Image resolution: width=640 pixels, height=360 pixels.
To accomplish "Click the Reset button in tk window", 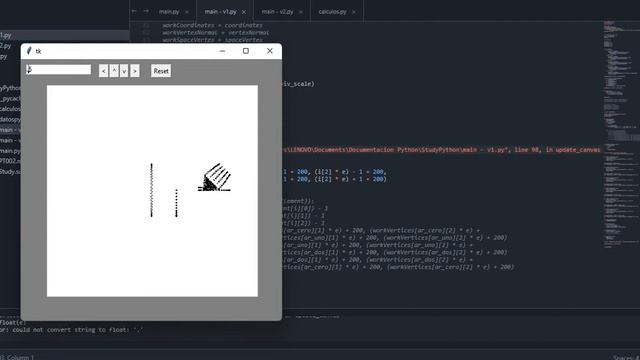I will coord(161,71).
